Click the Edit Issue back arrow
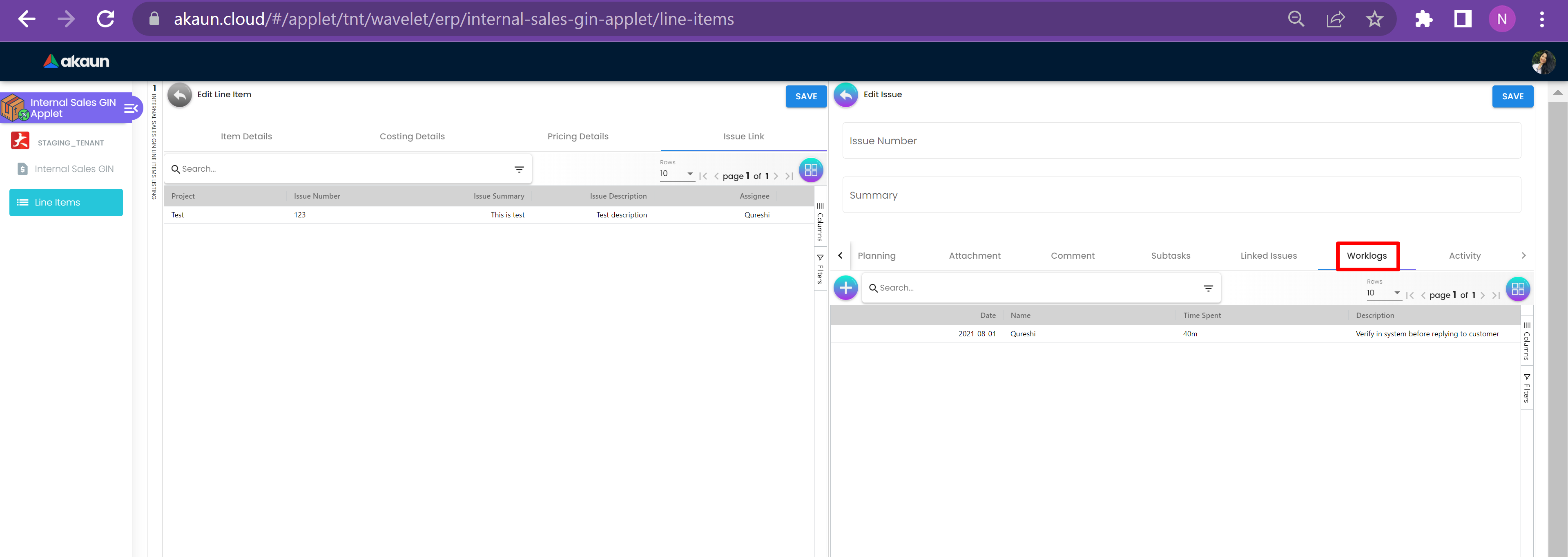 (x=845, y=96)
